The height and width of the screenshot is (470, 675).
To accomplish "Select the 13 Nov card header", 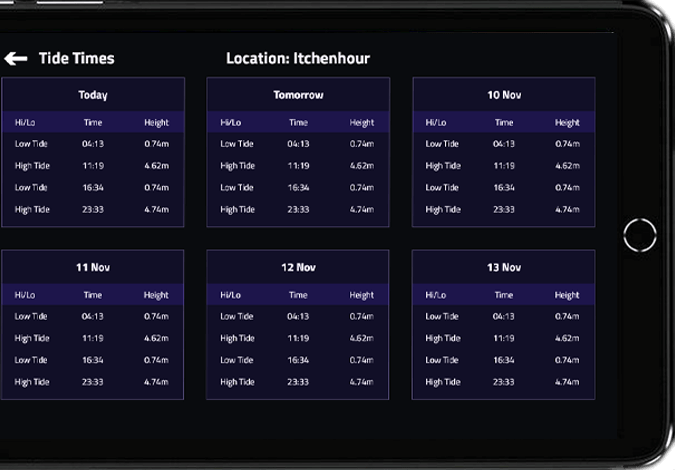I will pos(504,268).
